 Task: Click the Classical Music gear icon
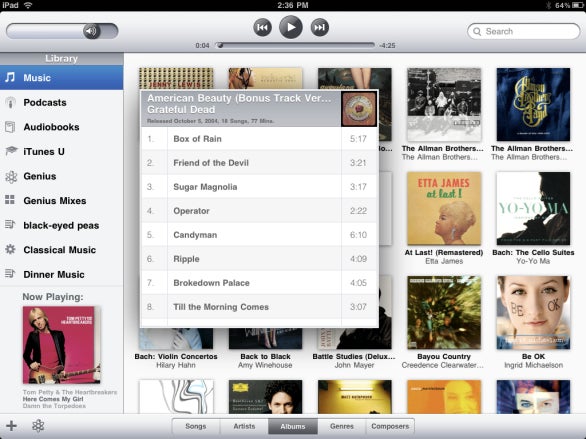tap(10, 249)
